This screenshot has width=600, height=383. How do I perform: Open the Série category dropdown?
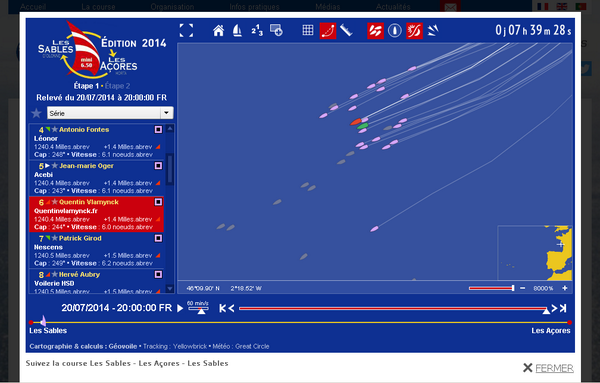[110, 113]
